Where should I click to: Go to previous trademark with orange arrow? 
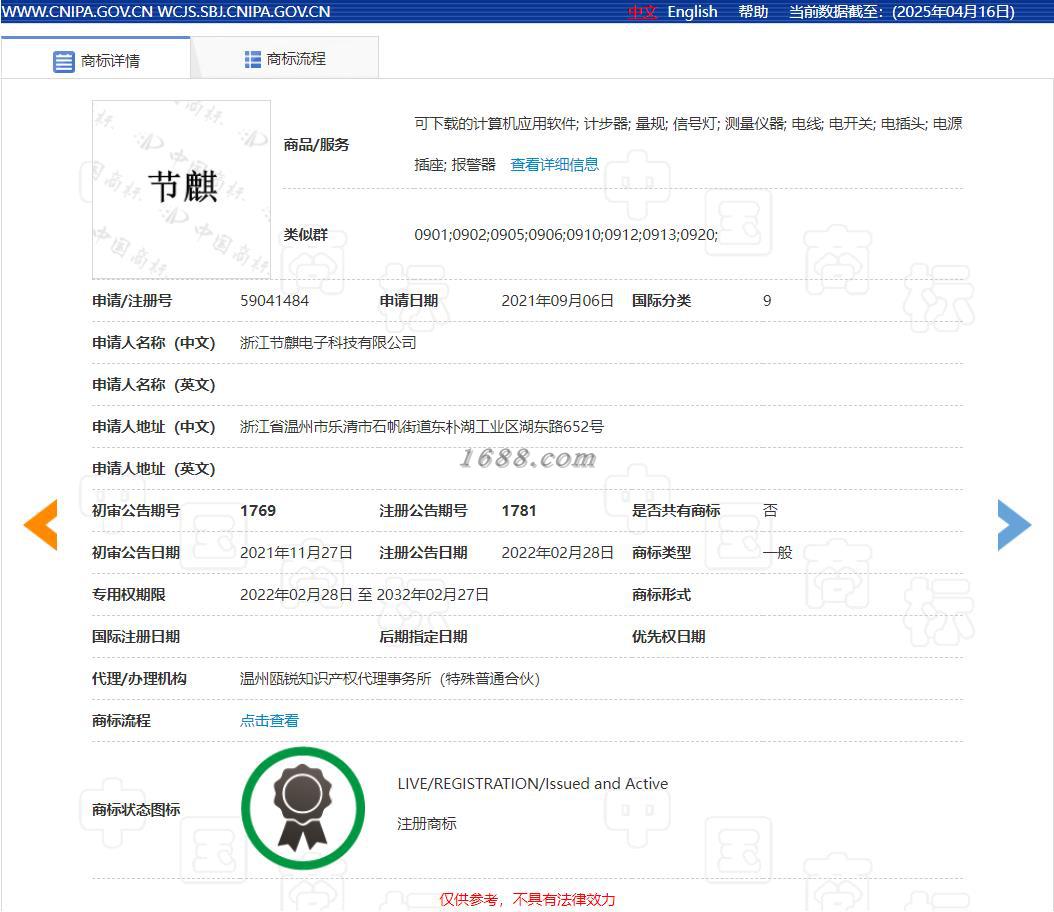40,525
